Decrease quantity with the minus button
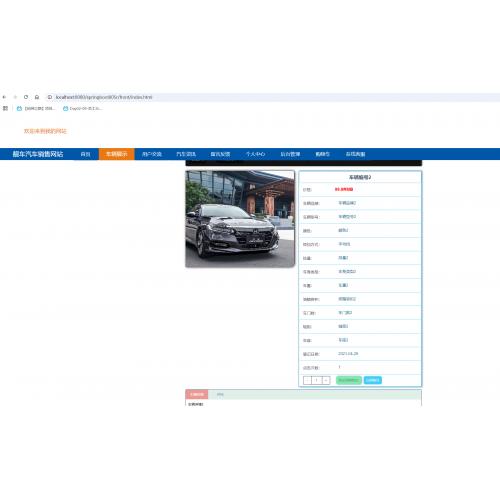The image size is (500, 500). [307, 380]
